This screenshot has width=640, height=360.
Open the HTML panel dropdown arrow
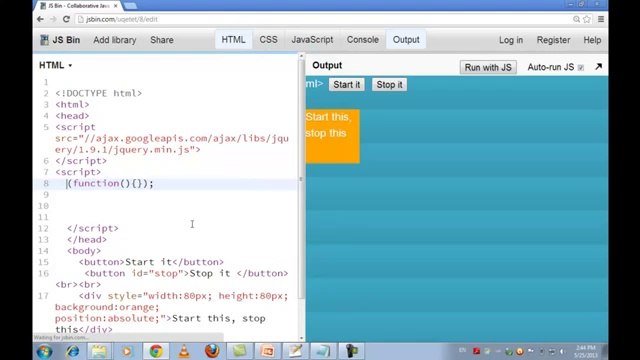70,65
